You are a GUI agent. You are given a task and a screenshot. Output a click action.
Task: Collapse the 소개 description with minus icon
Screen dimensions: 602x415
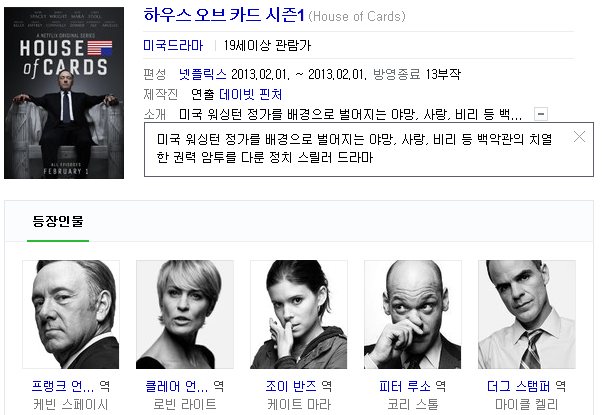[x=541, y=114]
